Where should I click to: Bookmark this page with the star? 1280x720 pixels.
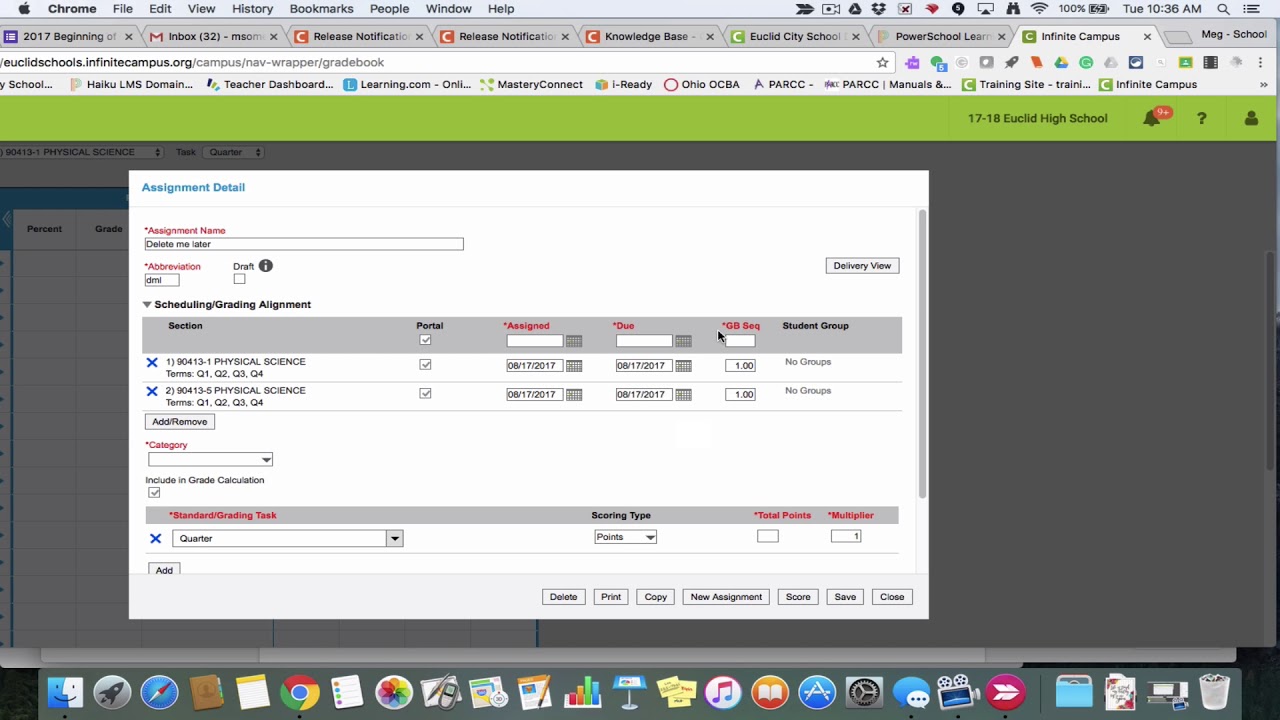pyautogui.click(x=882, y=62)
